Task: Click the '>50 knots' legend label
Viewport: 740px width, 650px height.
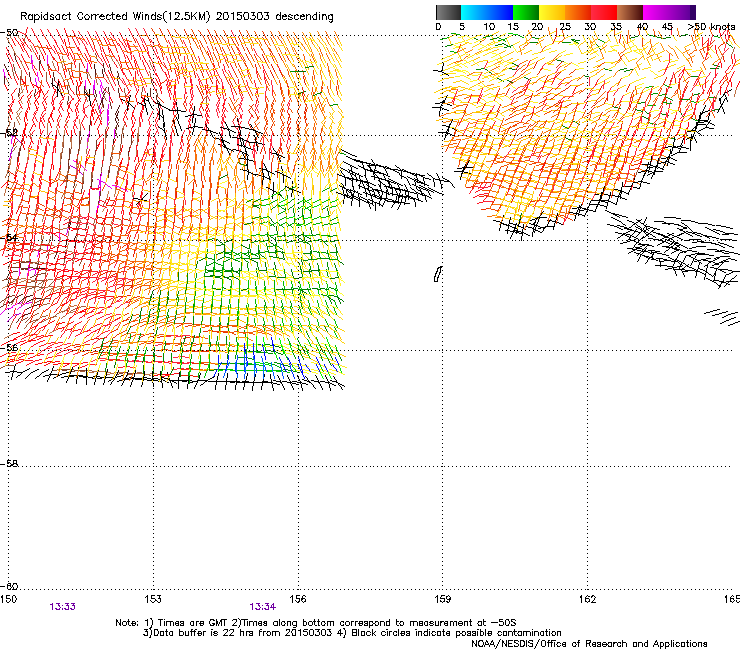Action: coord(711,27)
